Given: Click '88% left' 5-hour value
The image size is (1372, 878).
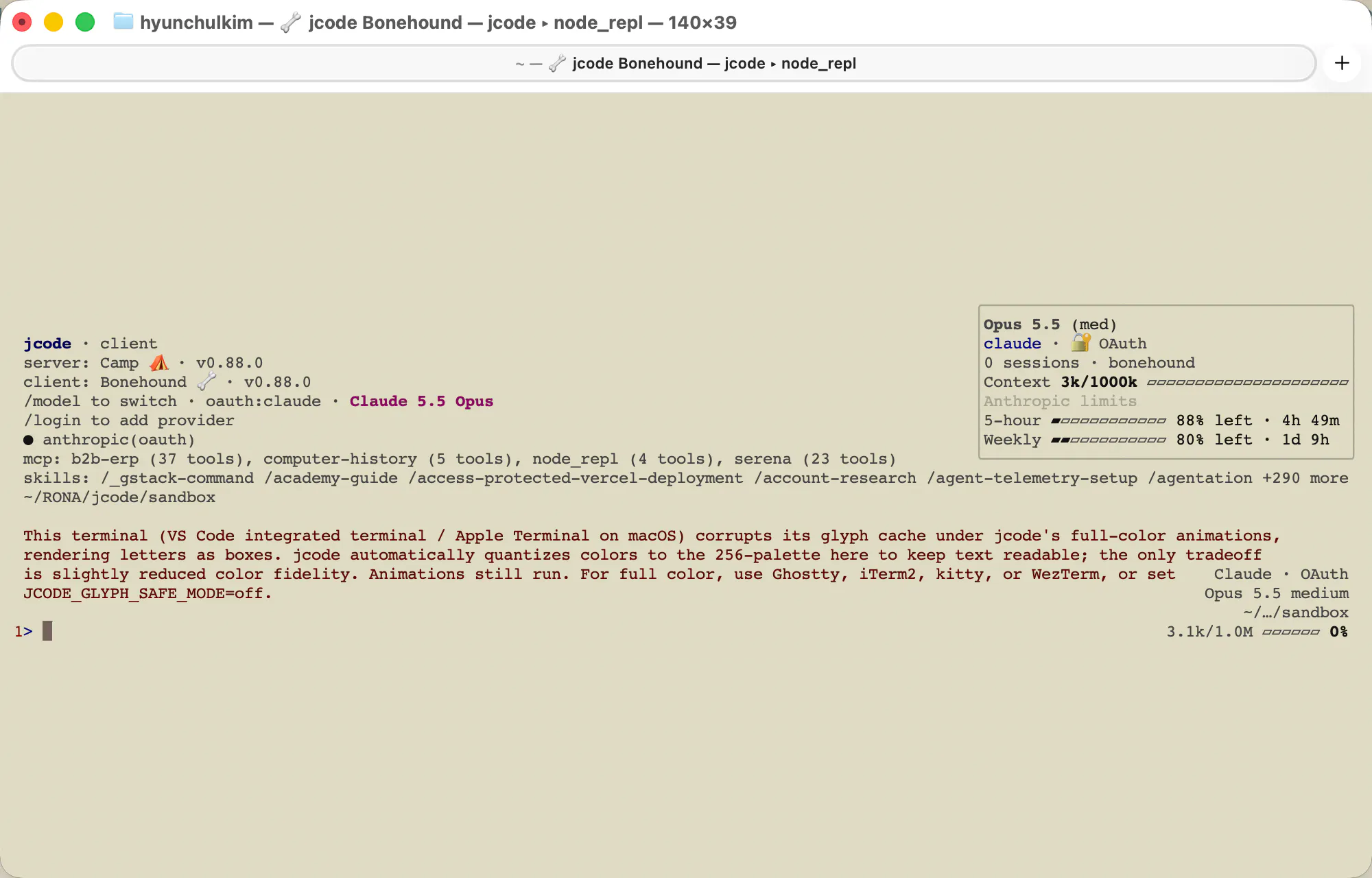Looking at the screenshot, I should coord(1214,420).
